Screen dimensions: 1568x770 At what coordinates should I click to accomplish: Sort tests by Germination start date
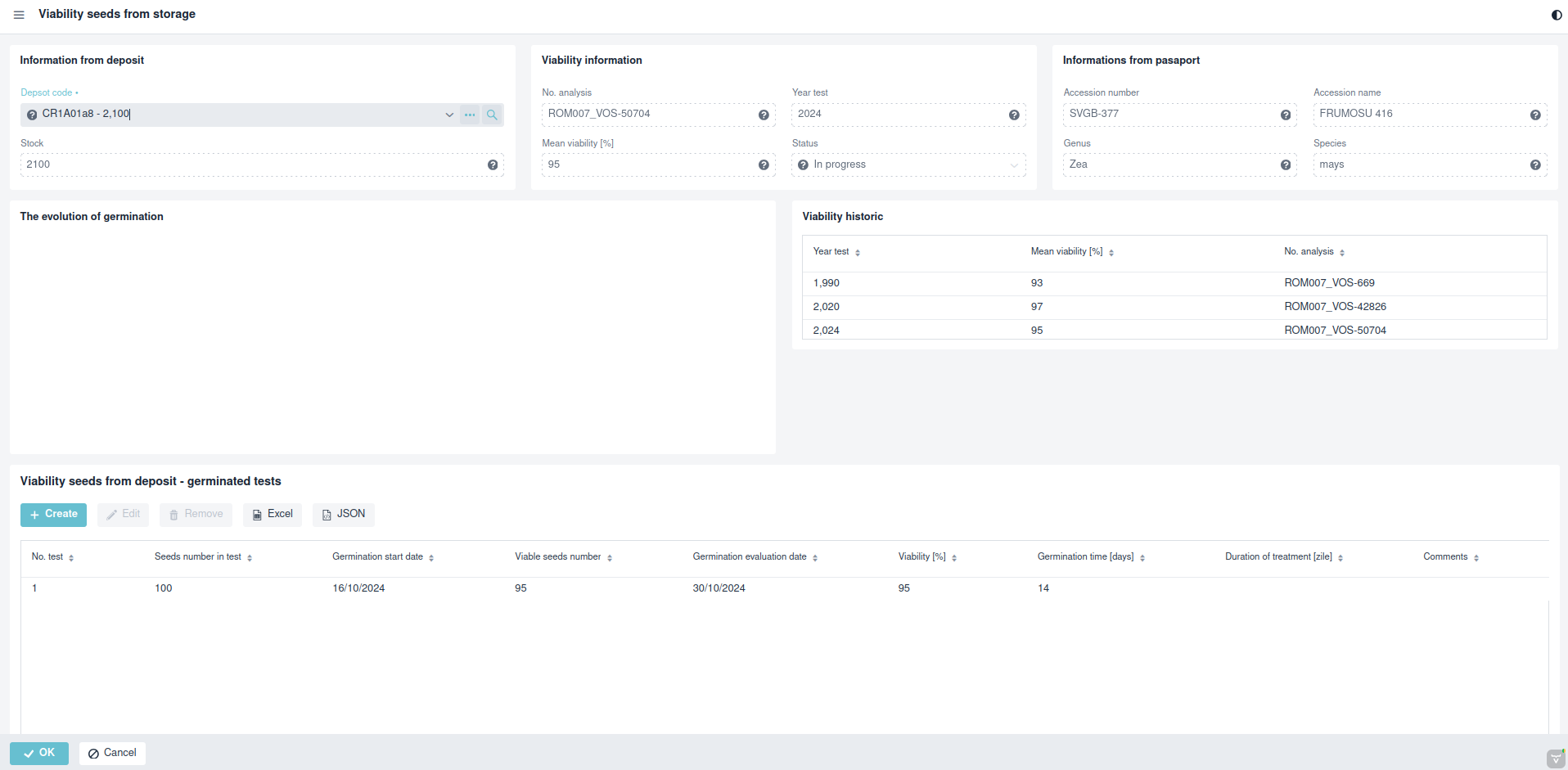431,558
